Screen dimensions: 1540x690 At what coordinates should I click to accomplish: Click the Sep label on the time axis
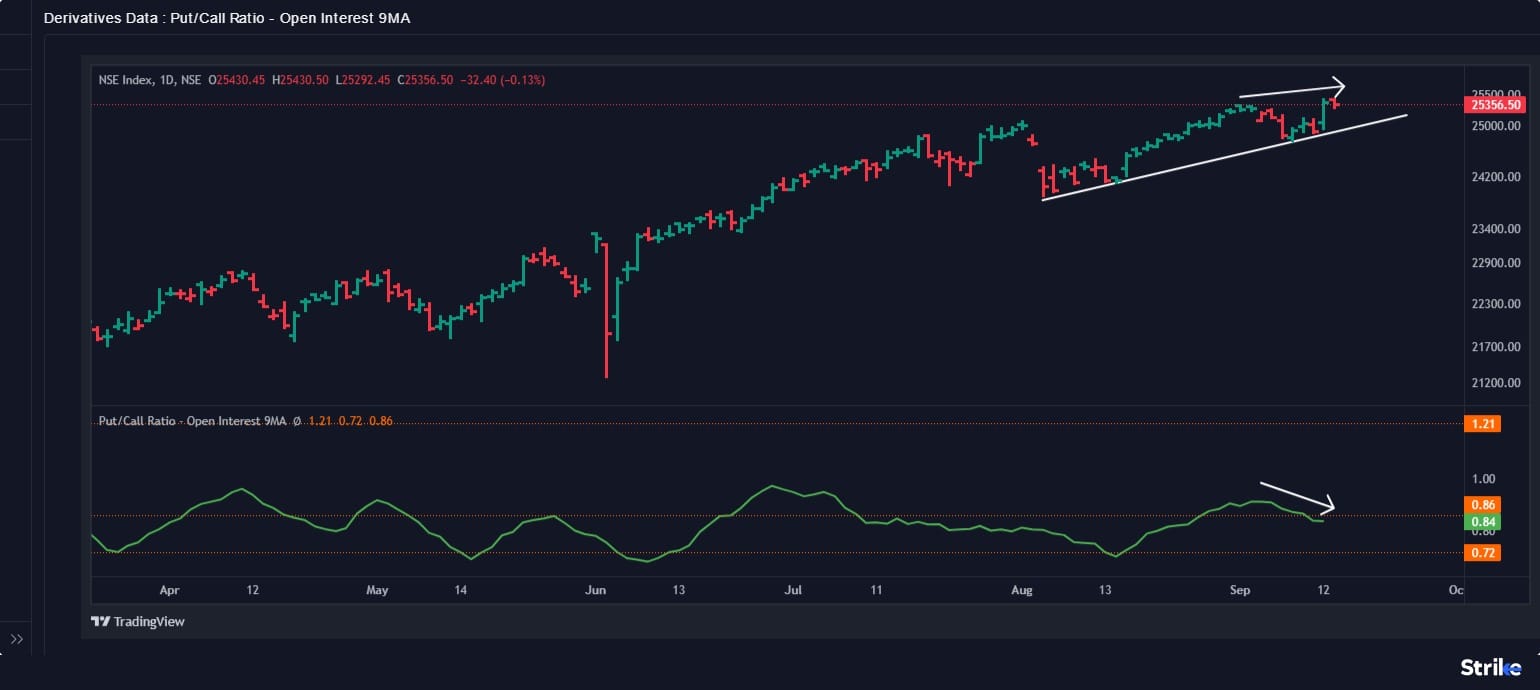[x=1240, y=590]
